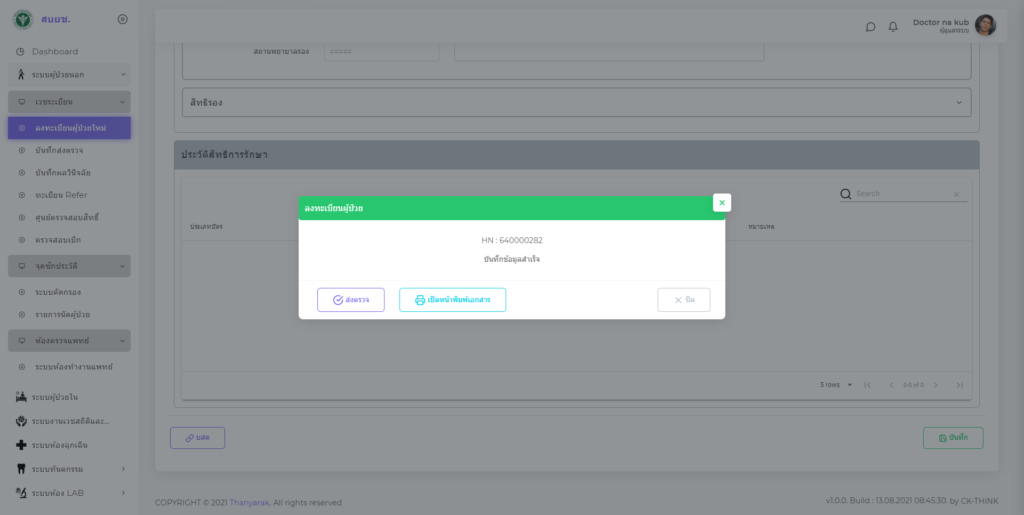
Task: Dismiss the dialog using green X icon
Action: [x=722, y=202]
